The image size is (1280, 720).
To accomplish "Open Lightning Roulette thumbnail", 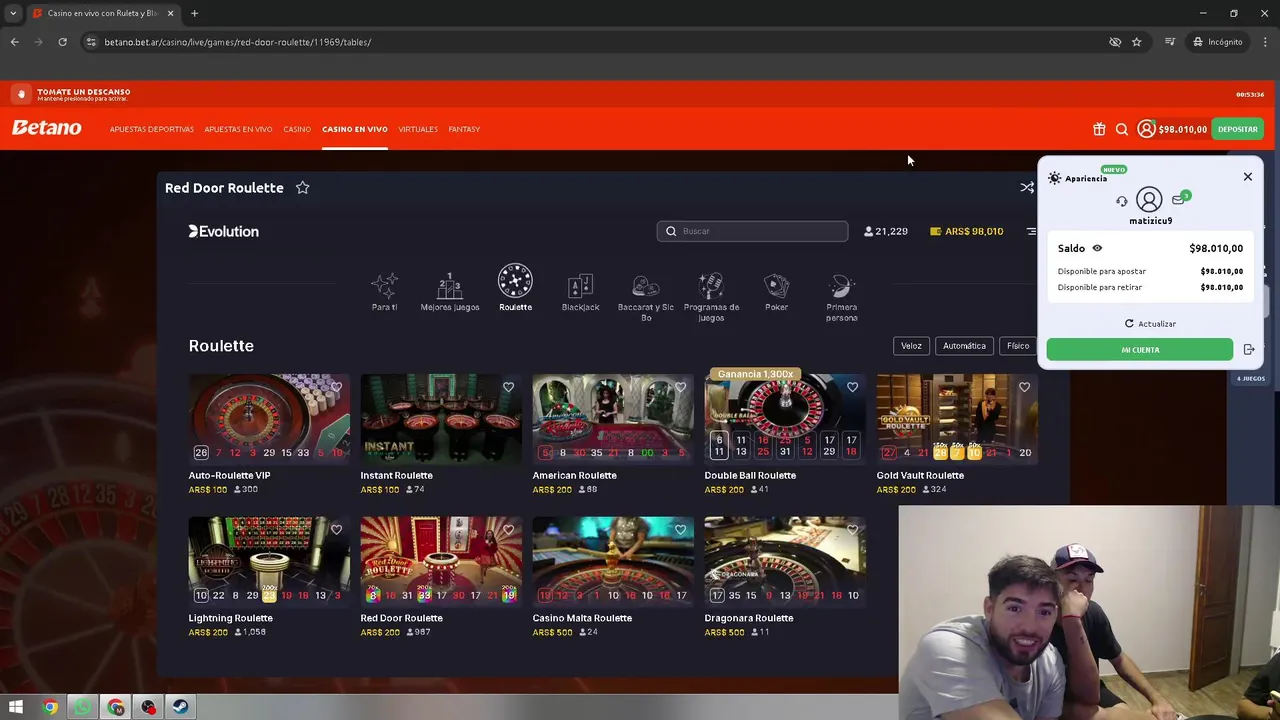I will (x=269, y=562).
